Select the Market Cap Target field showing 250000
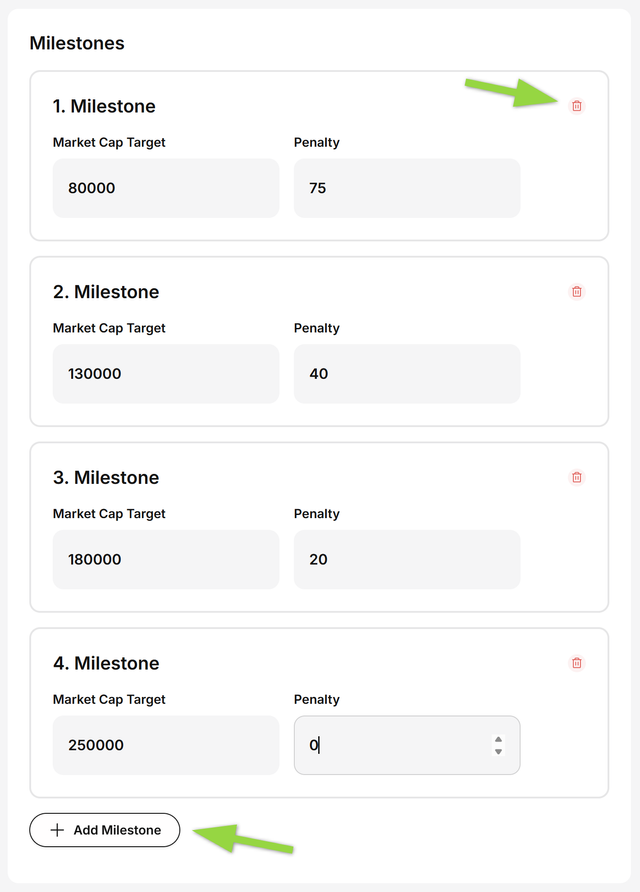 [x=165, y=745]
